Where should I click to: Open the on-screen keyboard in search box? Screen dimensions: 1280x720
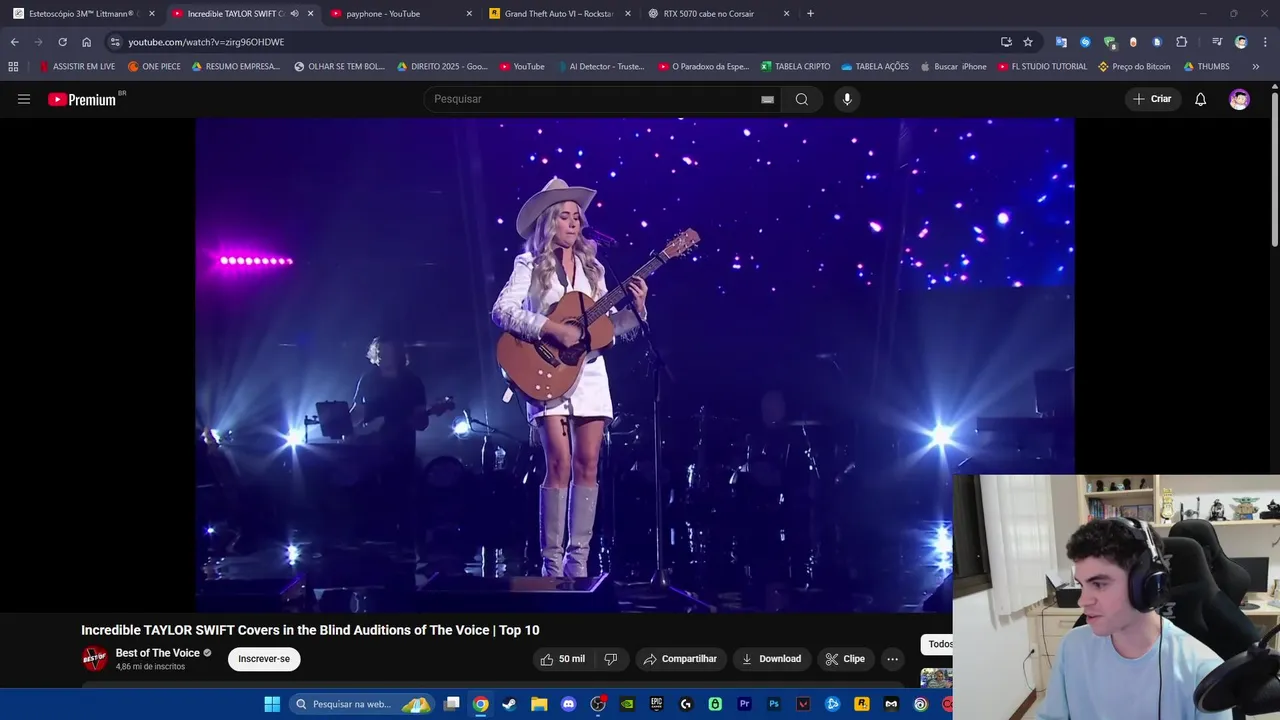point(767,99)
